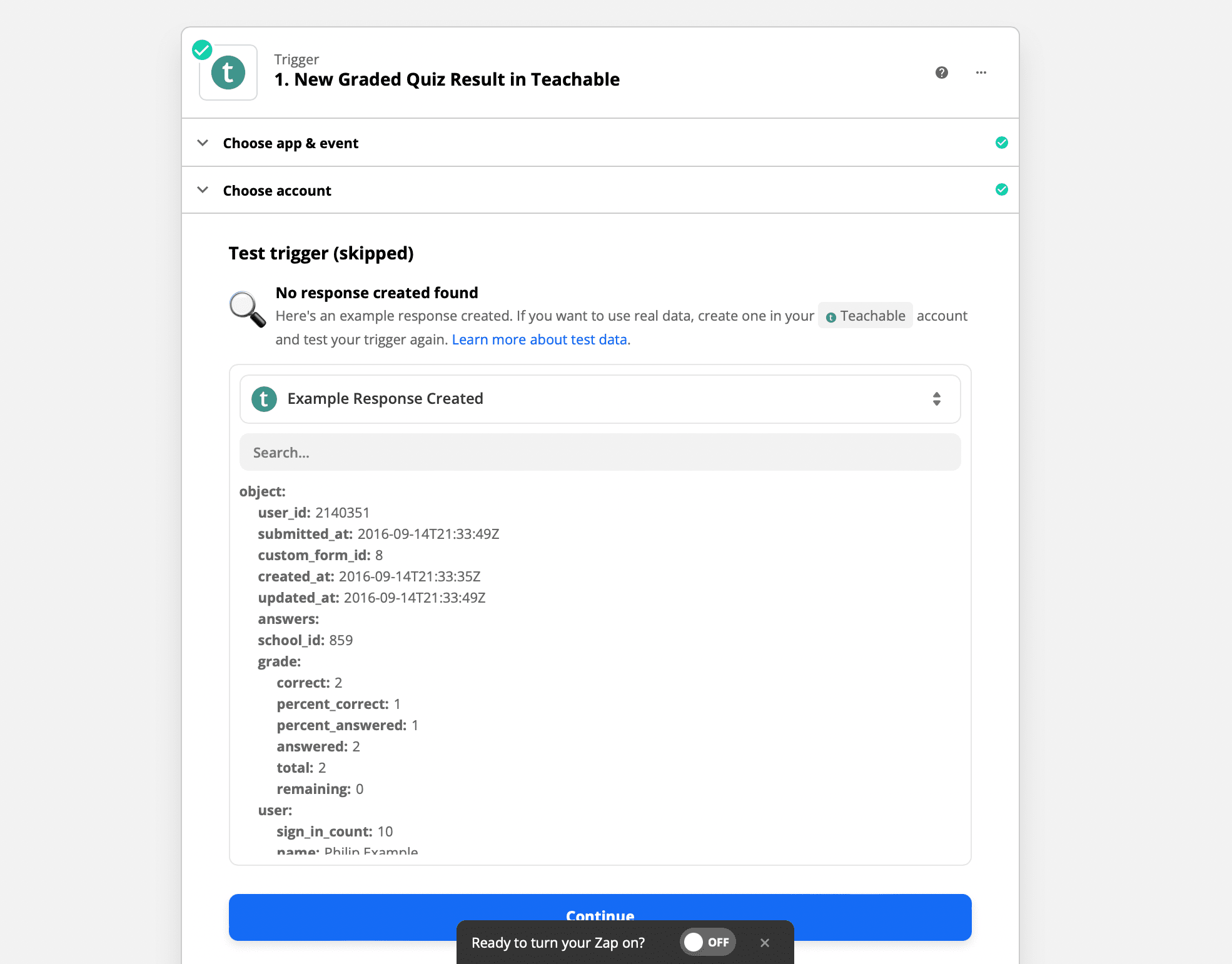Click the search input field
The image size is (1232, 964).
point(599,452)
